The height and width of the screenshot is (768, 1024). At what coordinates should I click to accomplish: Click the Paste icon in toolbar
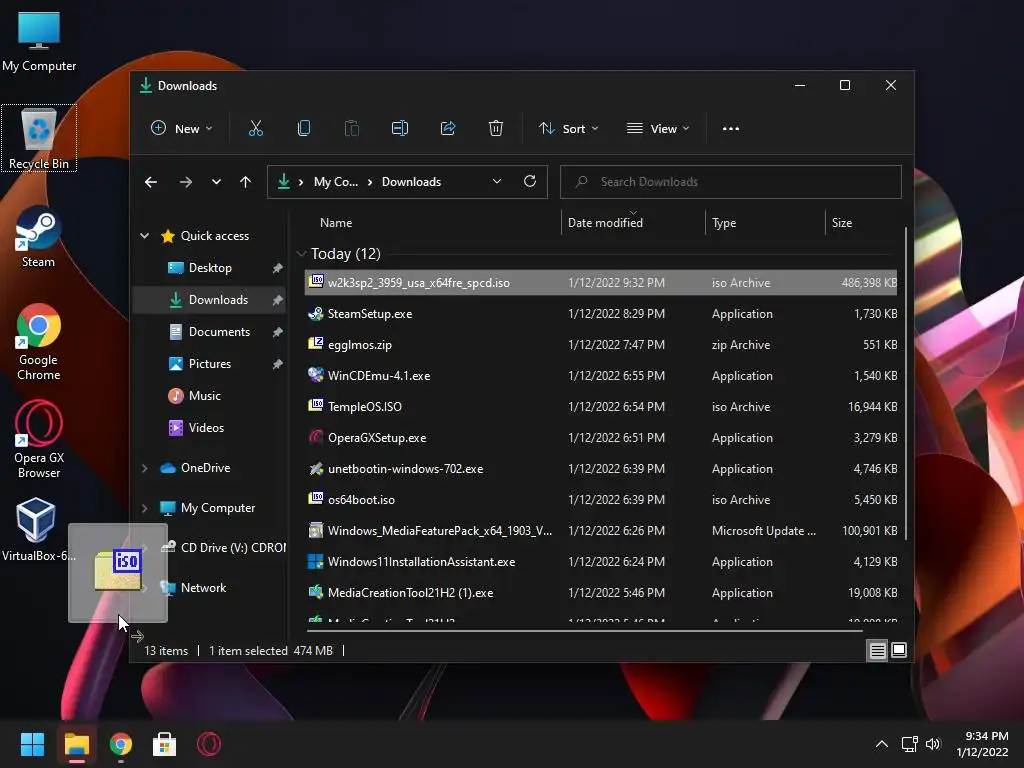click(x=351, y=129)
